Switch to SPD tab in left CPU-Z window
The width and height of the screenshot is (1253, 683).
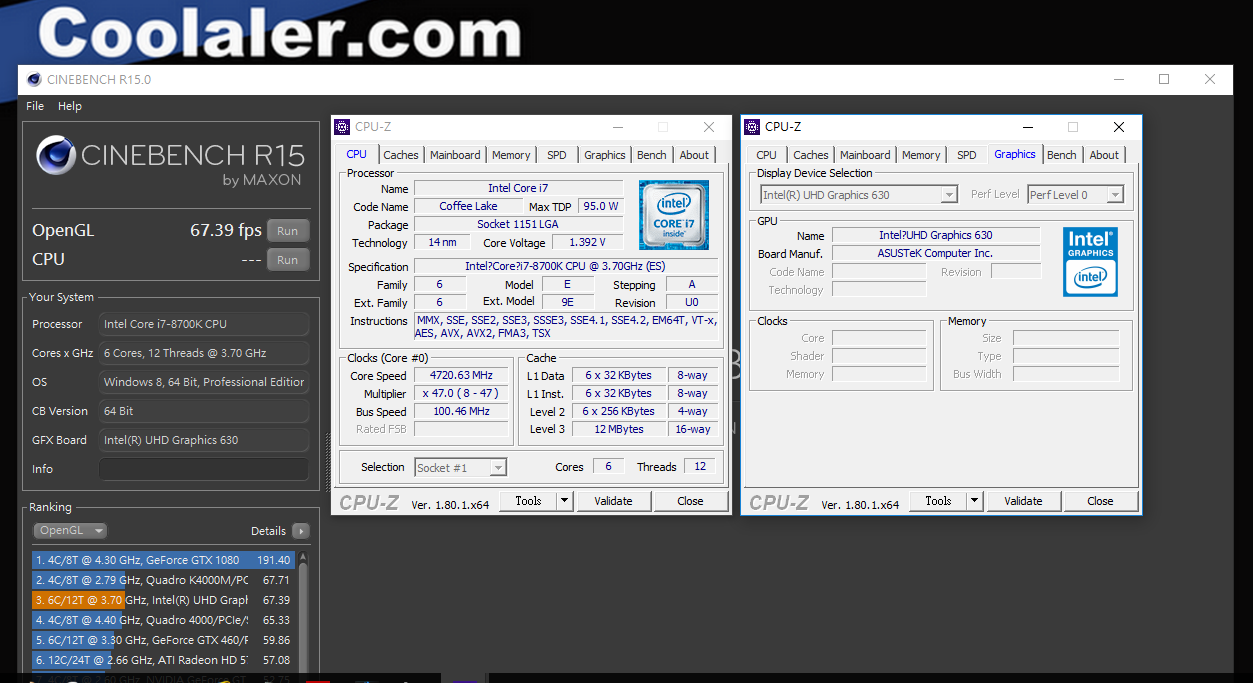coord(557,155)
